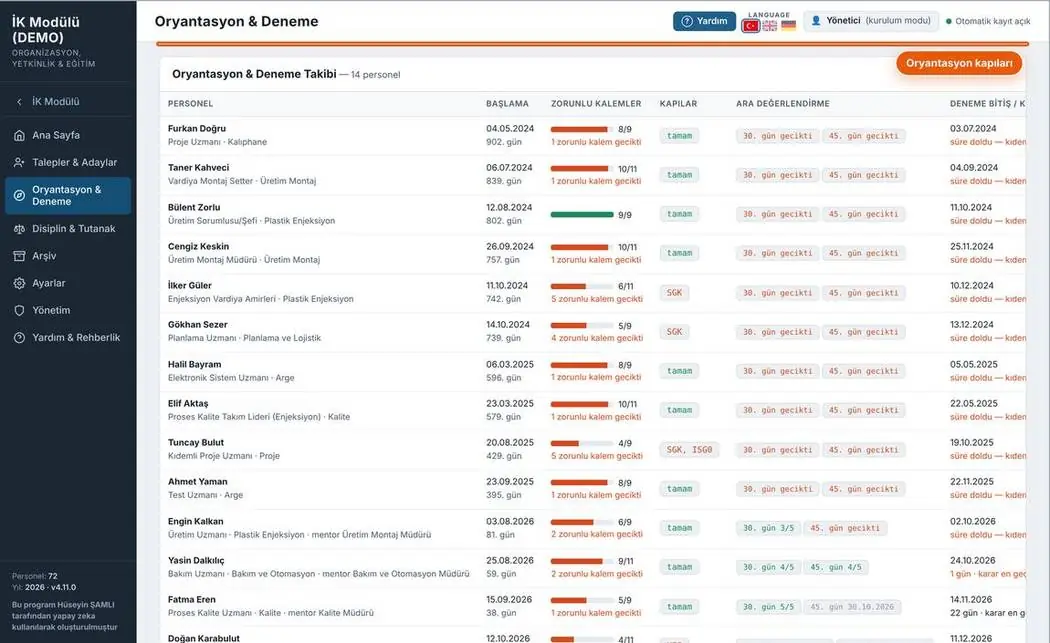Viewport: 1050px width, 643px height.
Task: Switch language with the German flag
Action: click(x=789, y=25)
